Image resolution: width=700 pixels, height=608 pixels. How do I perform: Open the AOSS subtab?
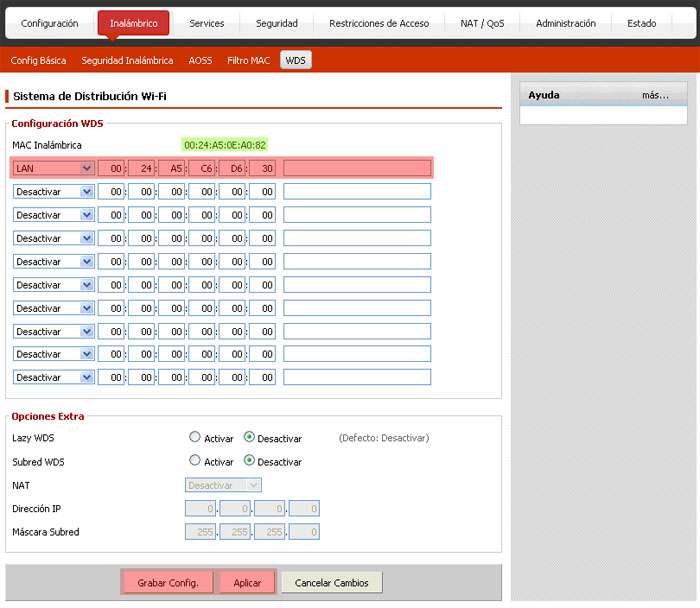[200, 61]
